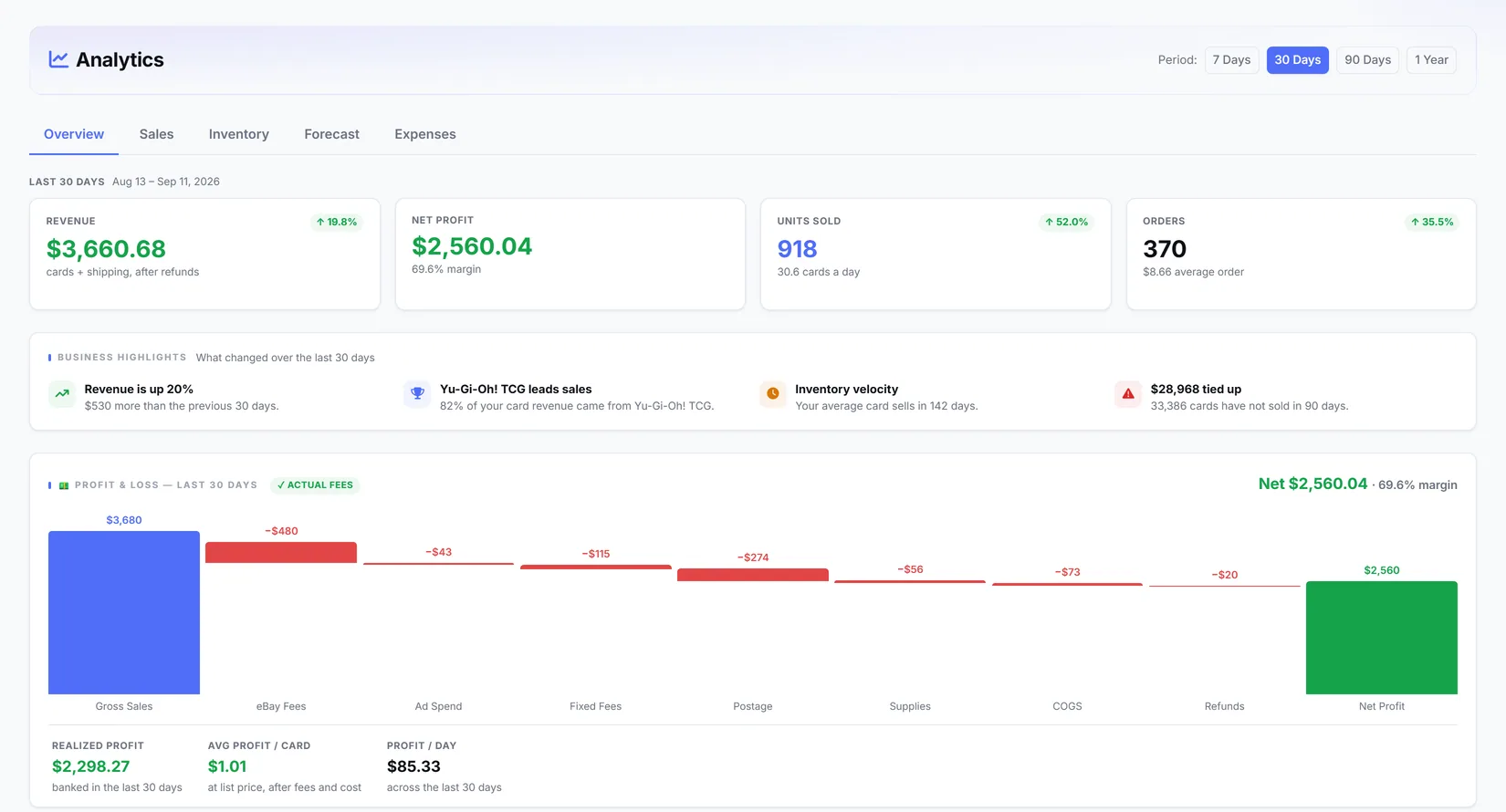Click the avg profit per card value $1.01
Viewport: 1506px width, 812px height.
[227, 766]
